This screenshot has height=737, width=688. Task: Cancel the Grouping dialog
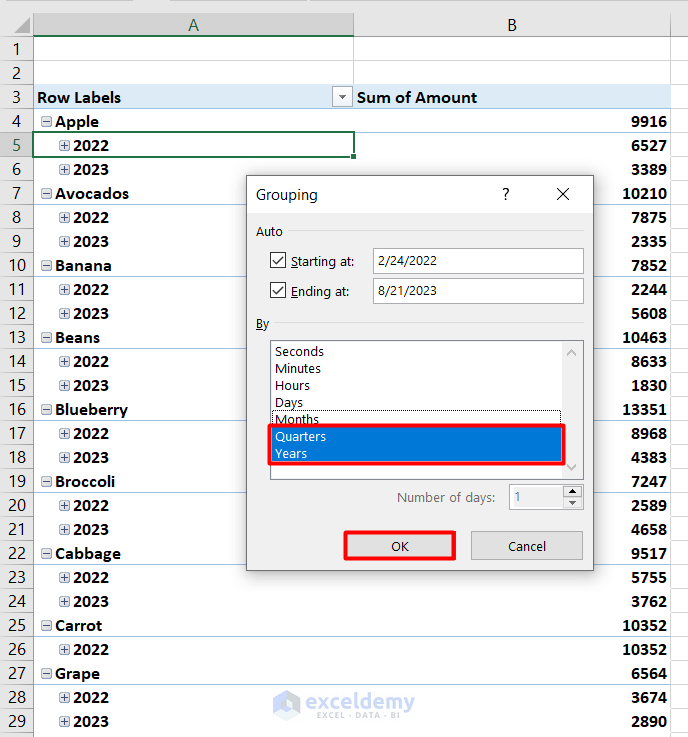coord(527,546)
